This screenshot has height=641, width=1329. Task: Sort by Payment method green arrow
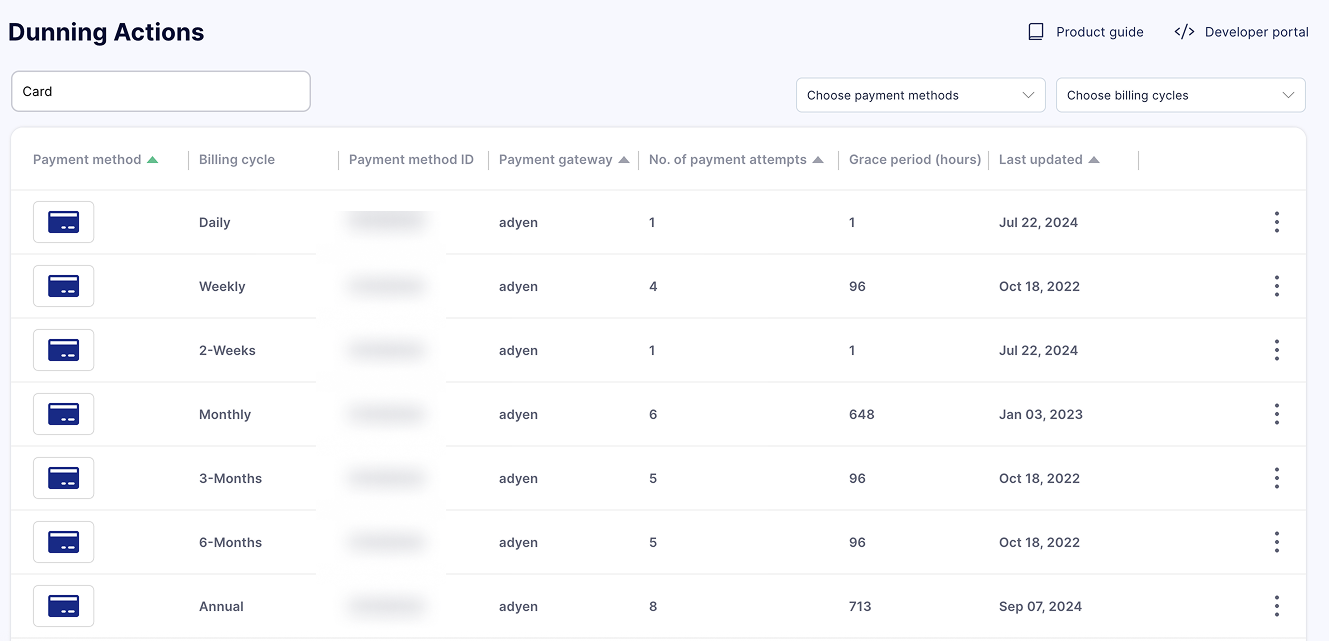click(x=153, y=159)
